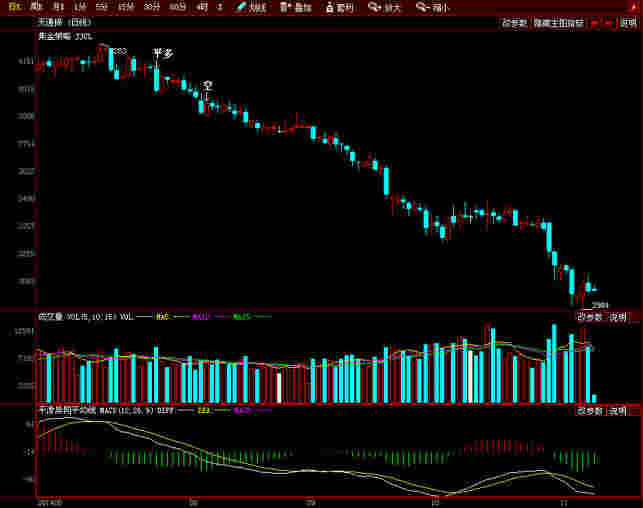Zoom out with the 缩小 magnifier
Screen dimensions: 643x508
tap(433, 7)
